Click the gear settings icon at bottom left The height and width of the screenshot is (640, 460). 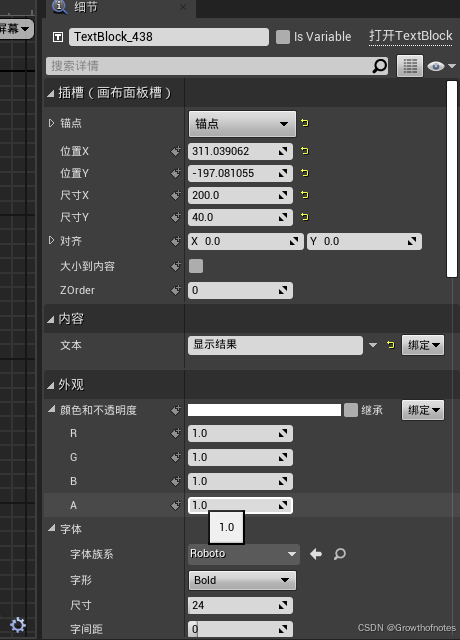(18, 624)
